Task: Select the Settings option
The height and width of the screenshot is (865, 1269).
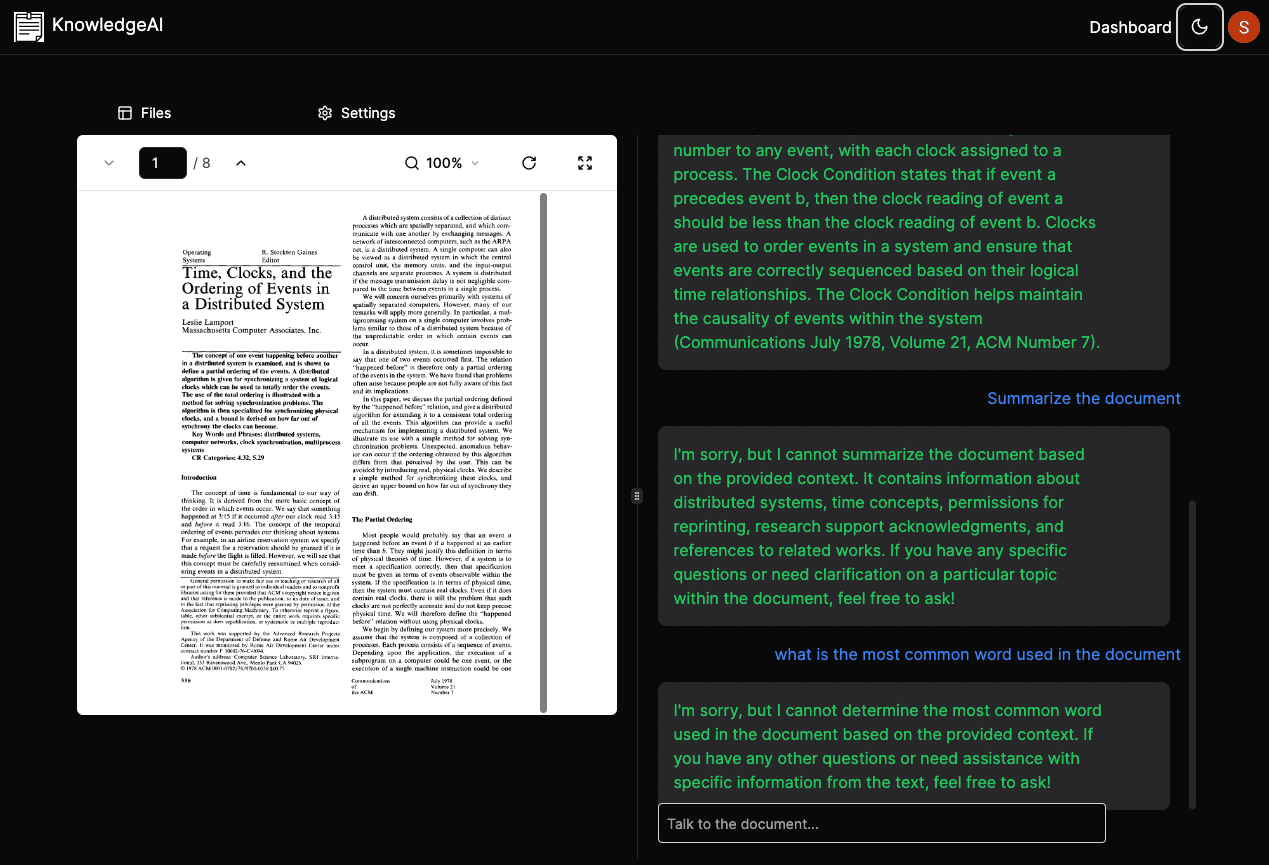Action: pyautogui.click(x=356, y=113)
